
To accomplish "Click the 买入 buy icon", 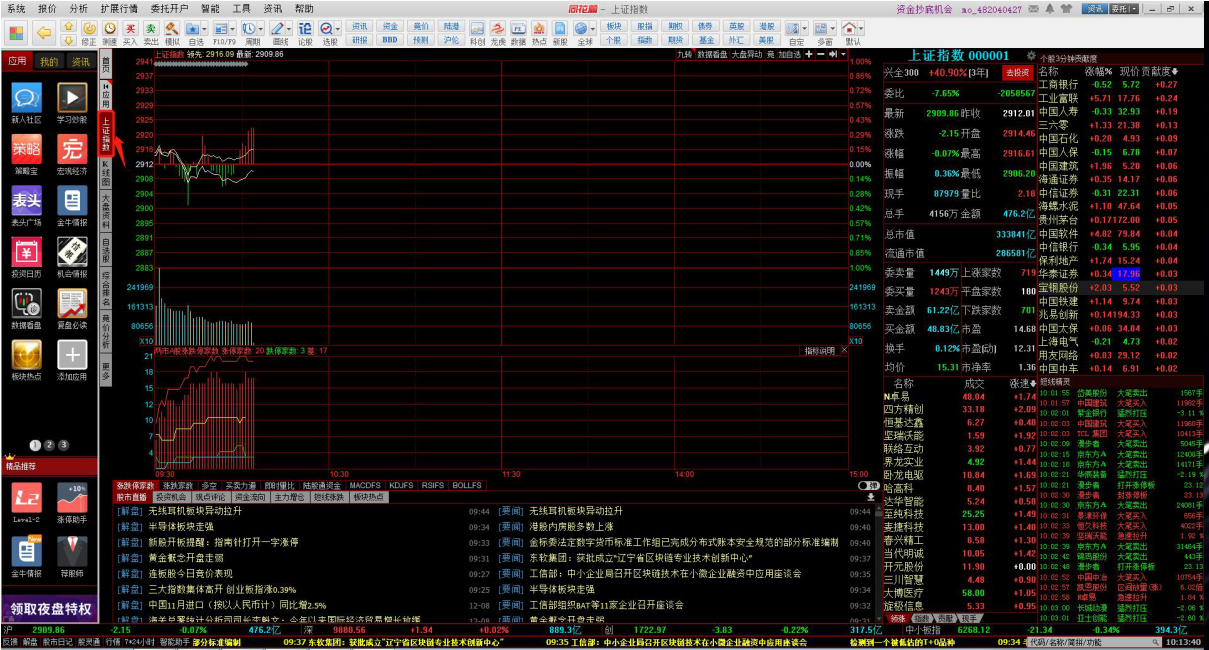I will click(x=130, y=33).
